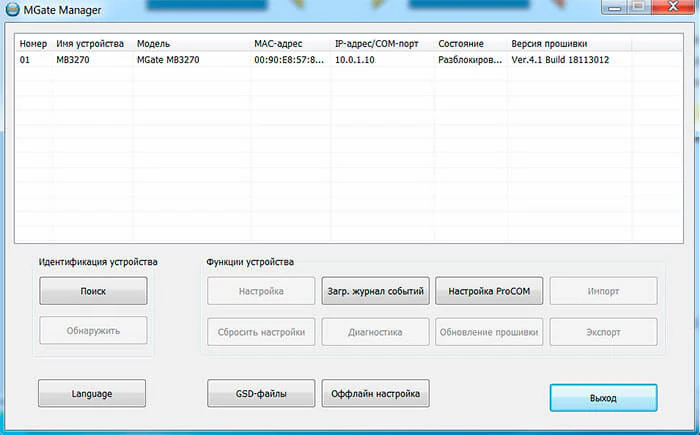Click the MGate Manager title bar icon
Viewport: 700px width, 435px height.
12,9
